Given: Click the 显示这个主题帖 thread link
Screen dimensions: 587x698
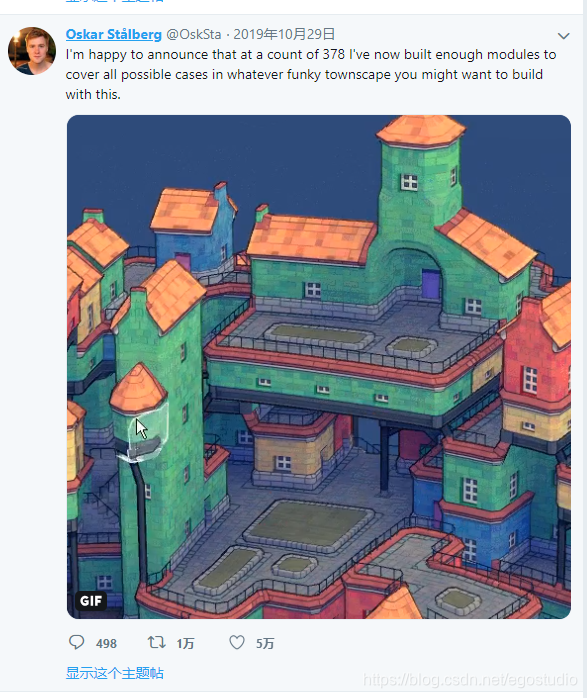Looking at the screenshot, I should (115, 673).
